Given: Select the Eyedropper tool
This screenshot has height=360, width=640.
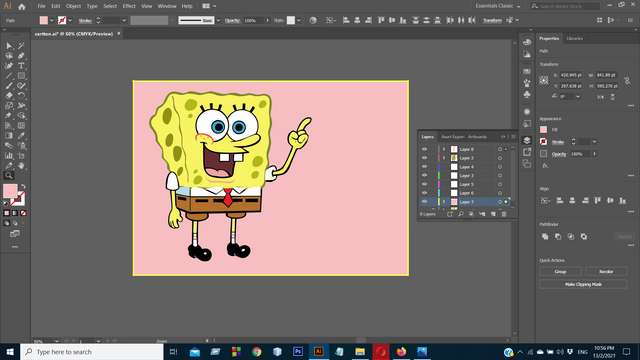Looking at the screenshot, I should (x=21, y=136).
